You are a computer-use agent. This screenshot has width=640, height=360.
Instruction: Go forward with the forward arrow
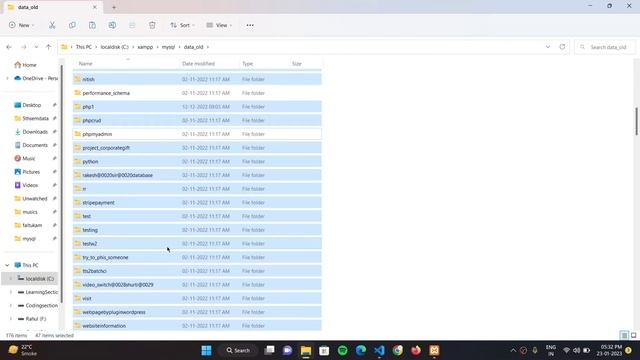pyautogui.click(x=24, y=47)
